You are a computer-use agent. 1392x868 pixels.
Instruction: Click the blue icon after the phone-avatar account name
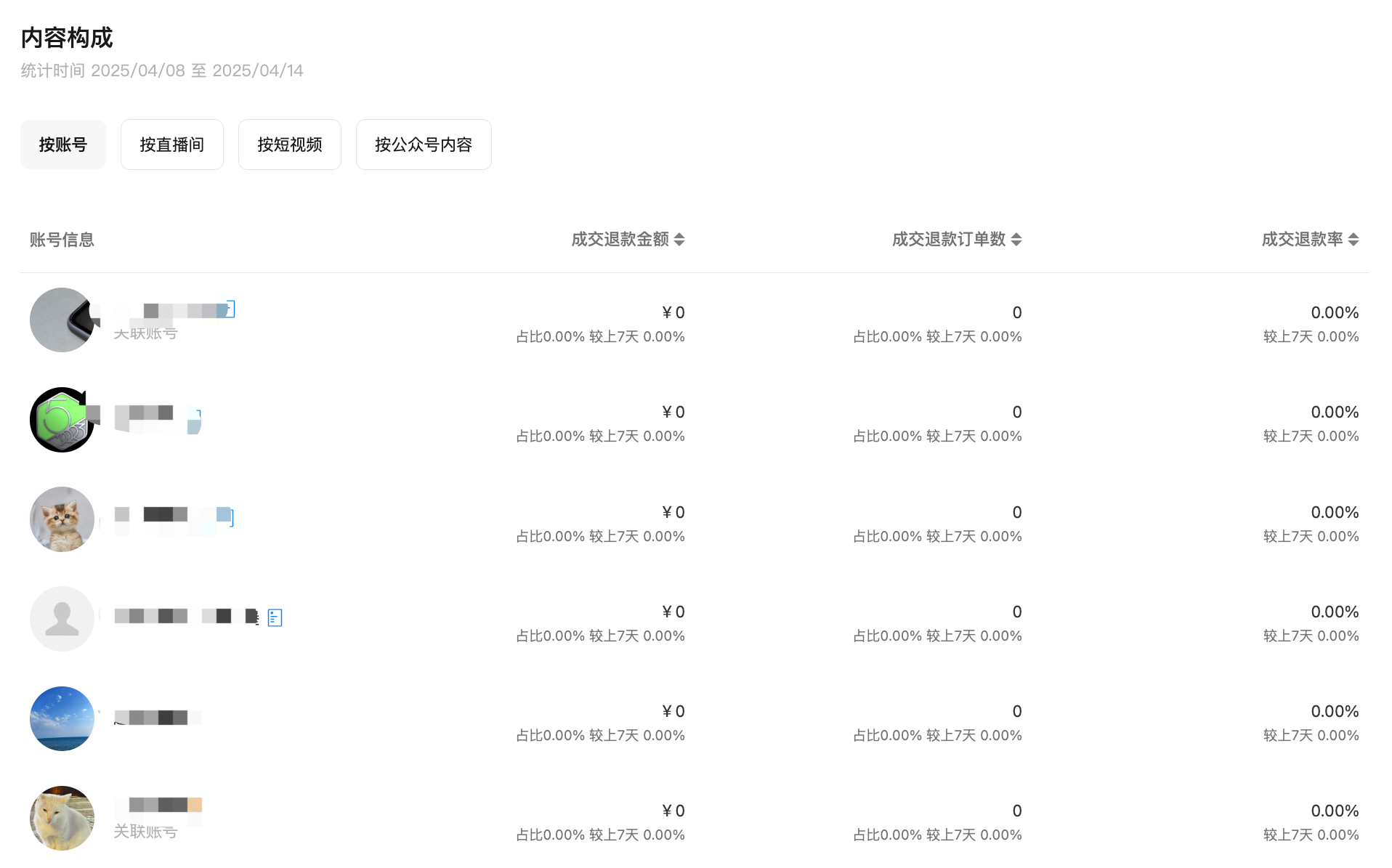point(230,309)
